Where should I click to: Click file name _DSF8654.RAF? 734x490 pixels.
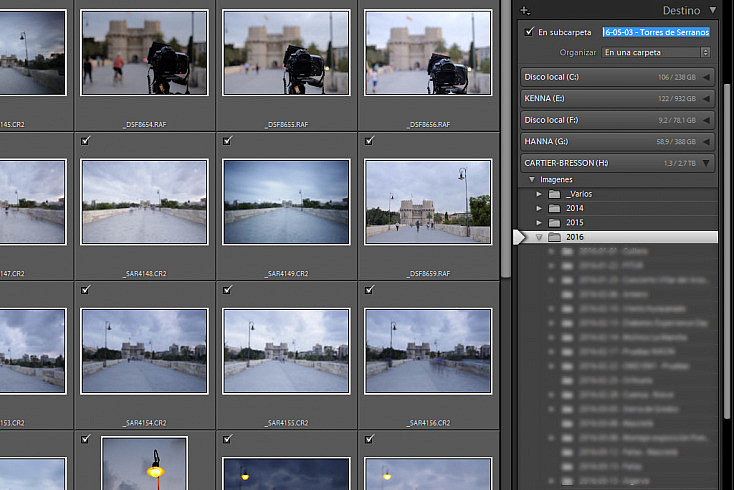(x=144, y=124)
